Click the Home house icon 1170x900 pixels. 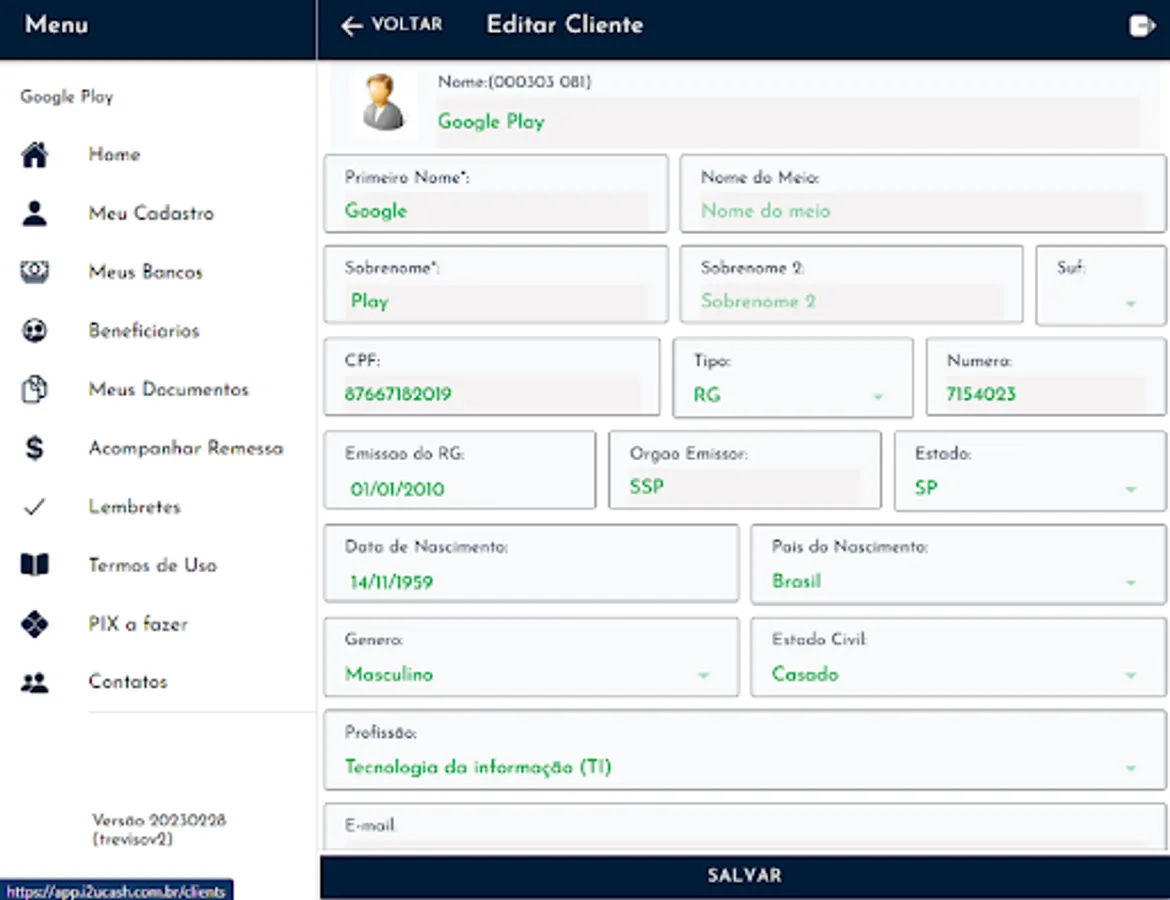point(34,155)
